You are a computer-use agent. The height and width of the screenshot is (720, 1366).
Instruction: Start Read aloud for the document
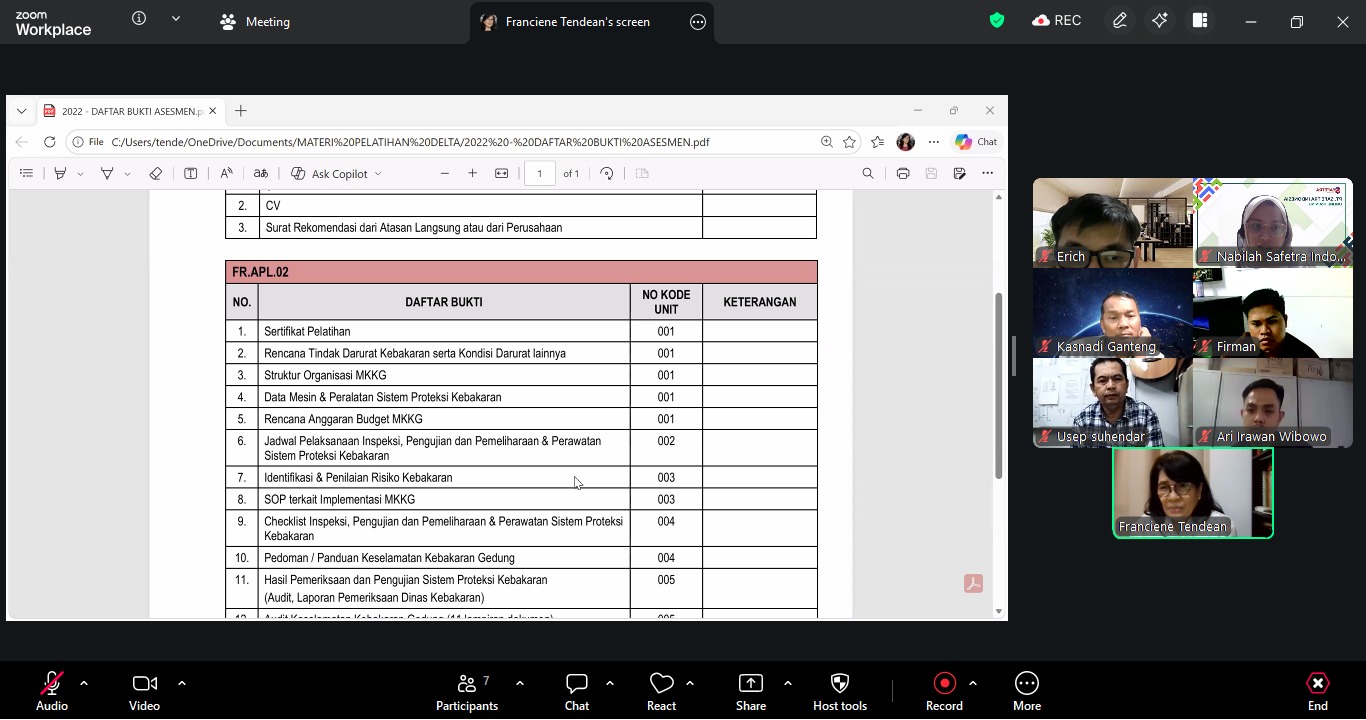tap(226, 173)
